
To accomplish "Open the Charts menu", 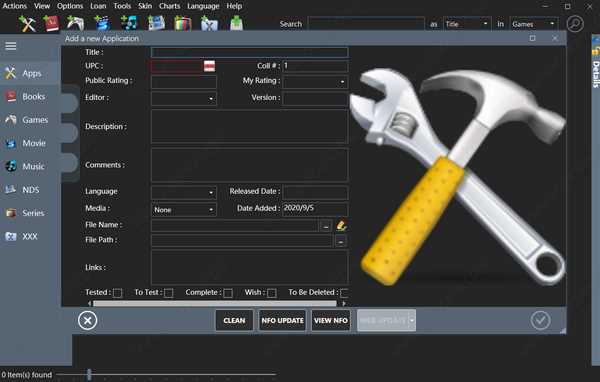I will click(170, 6).
